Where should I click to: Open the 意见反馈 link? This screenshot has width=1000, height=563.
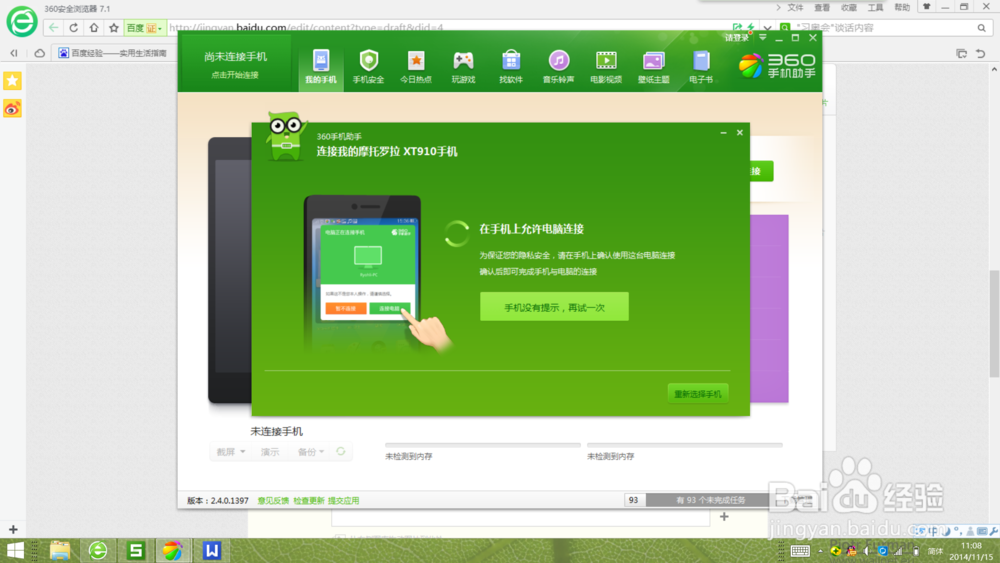[x=273, y=501]
